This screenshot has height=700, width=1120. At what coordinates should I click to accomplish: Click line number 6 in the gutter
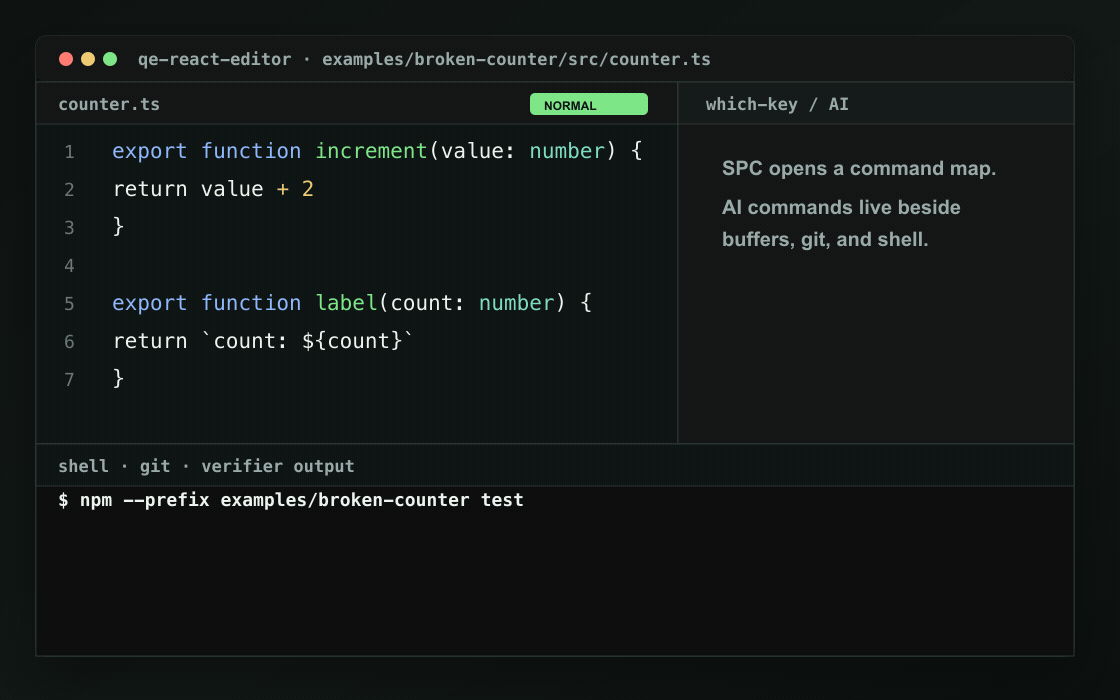point(69,341)
